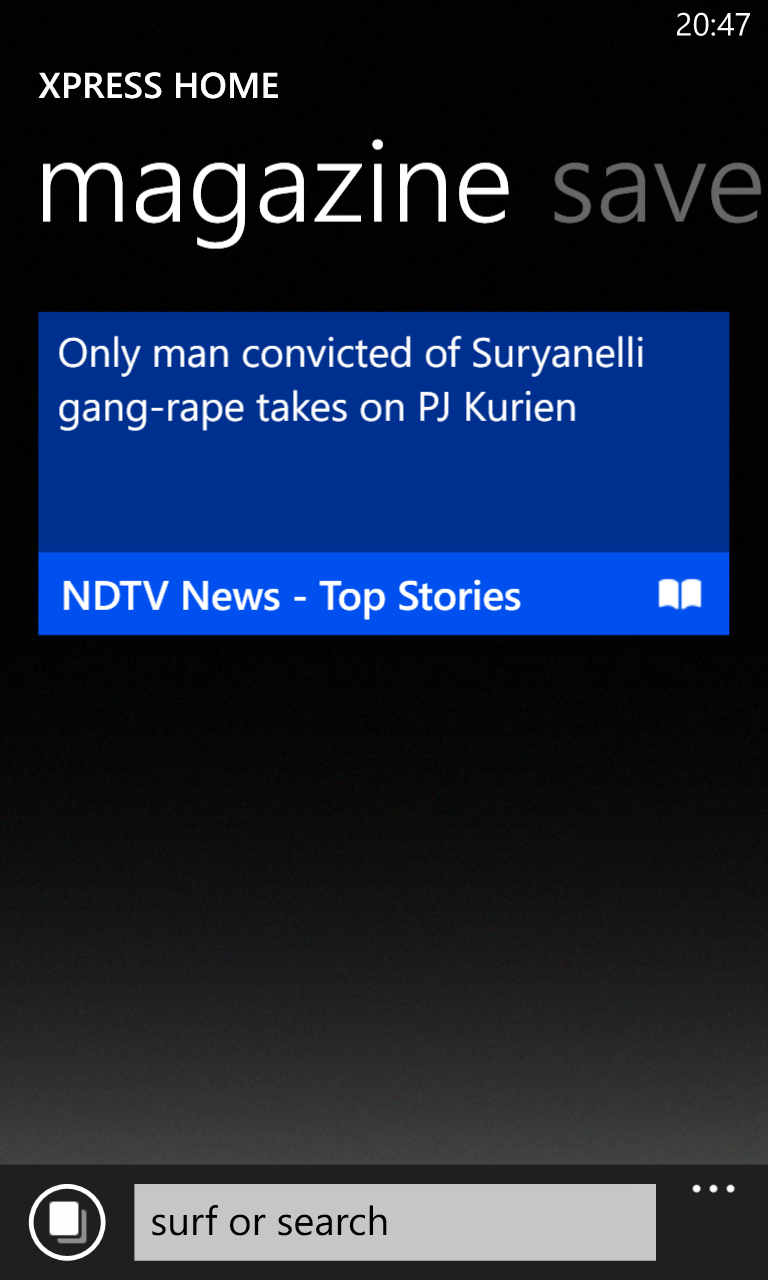Viewport: 768px width, 1280px height.
Task: Show open browser windows with circular icon
Action: coord(67,1222)
